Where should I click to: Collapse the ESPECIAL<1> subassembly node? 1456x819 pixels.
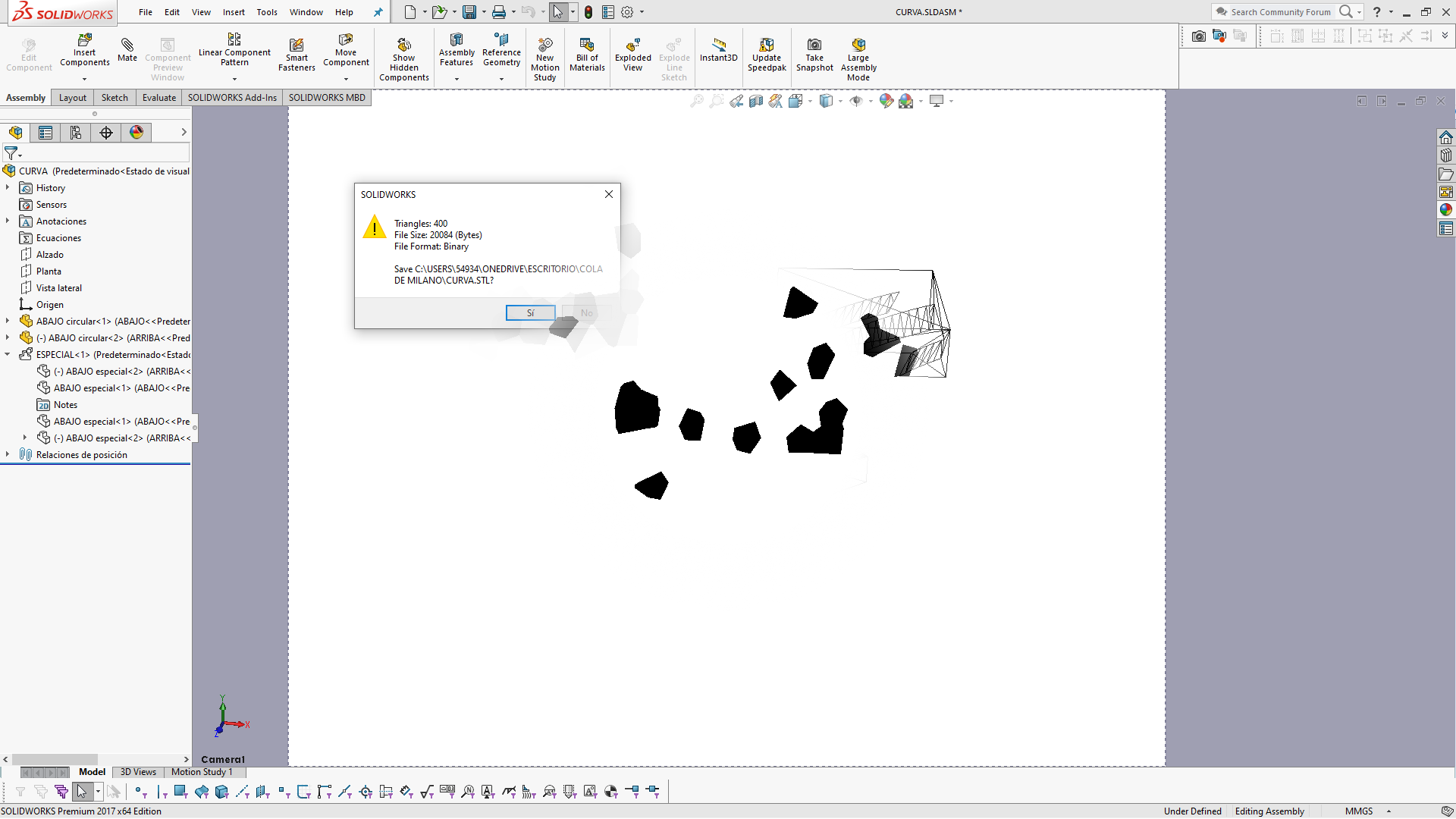(x=8, y=354)
